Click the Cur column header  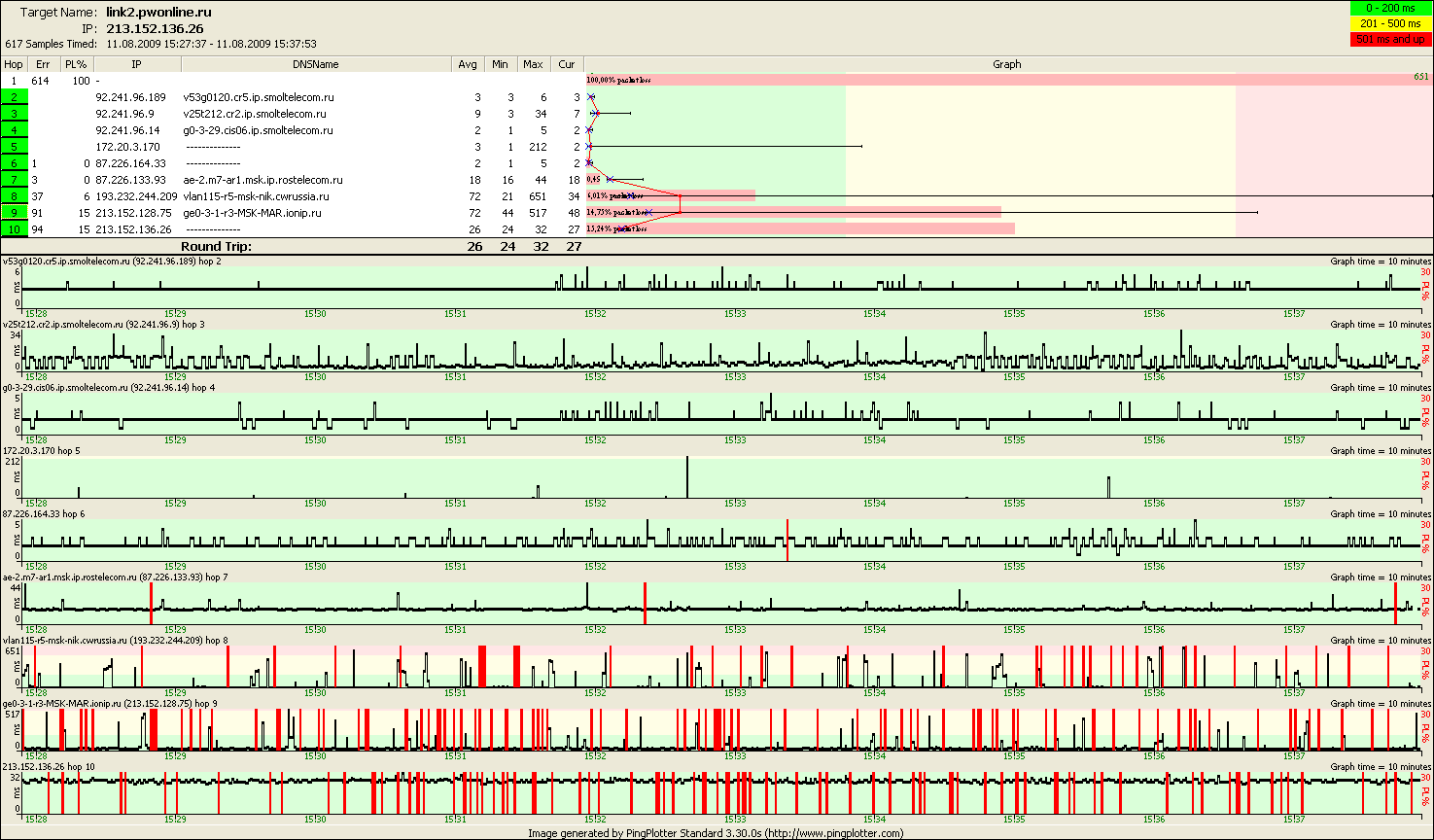(x=567, y=64)
